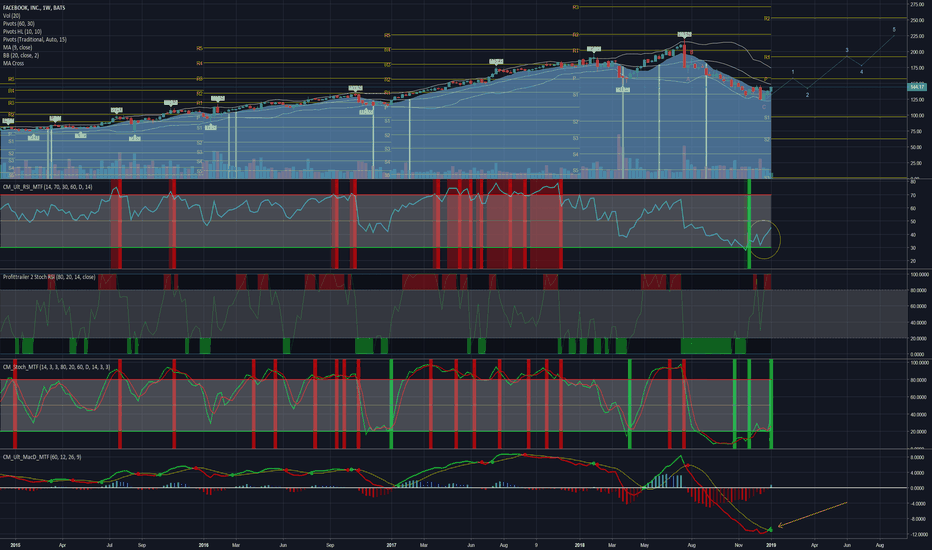
Task: Click the May label on time axis
Action: coord(644,545)
